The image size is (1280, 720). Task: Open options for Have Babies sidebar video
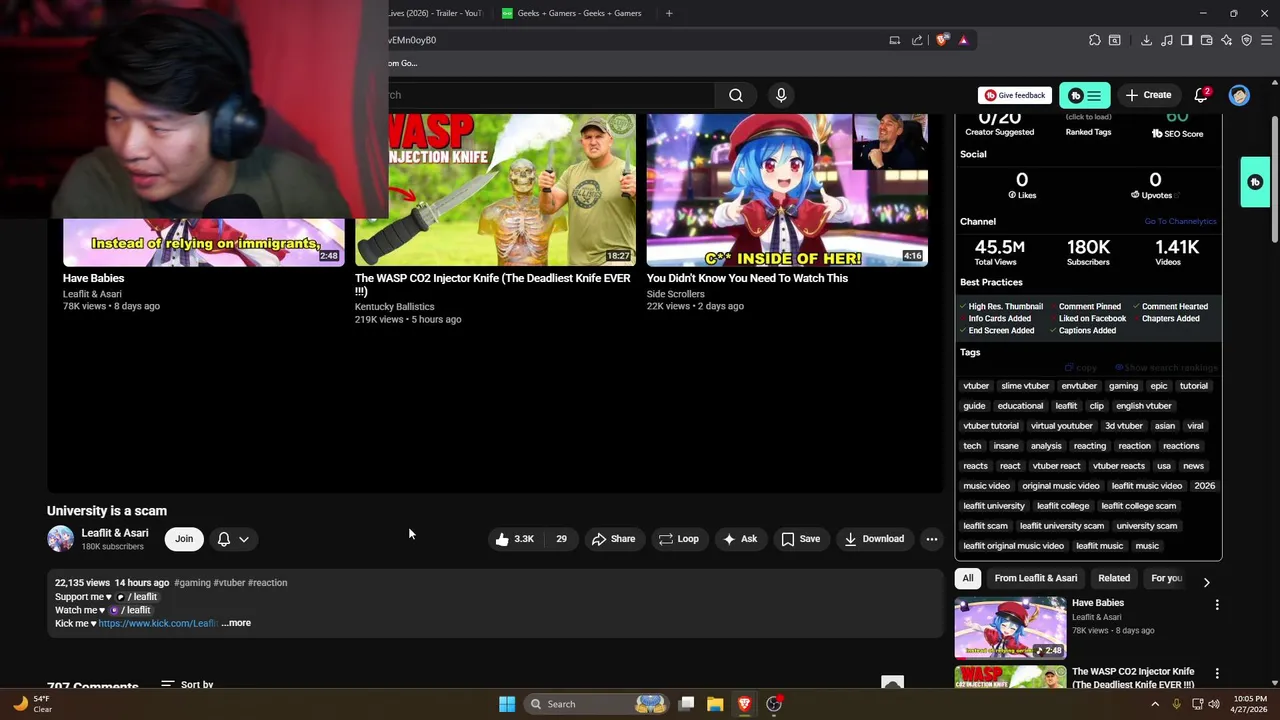pos(1217,605)
